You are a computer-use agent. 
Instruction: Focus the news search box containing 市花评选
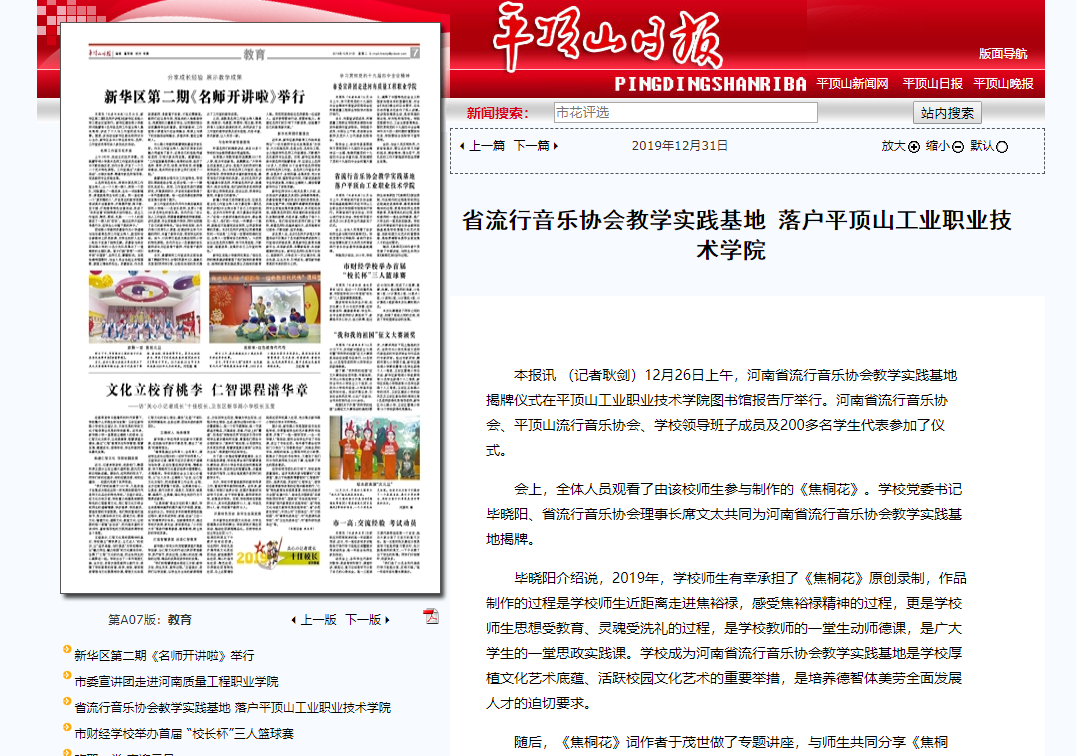pyautogui.click(x=686, y=113)
